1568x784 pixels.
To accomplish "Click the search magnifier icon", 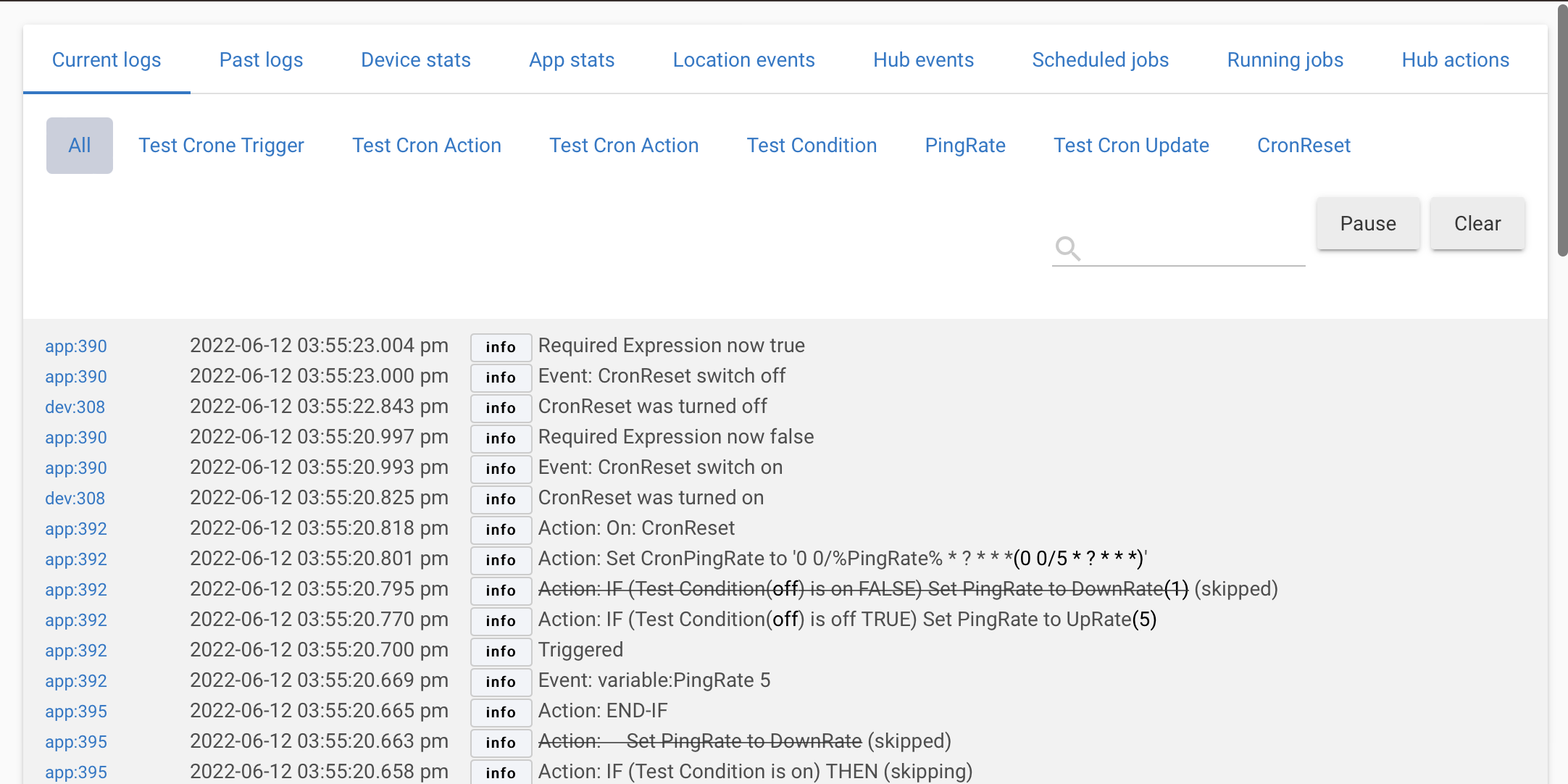I will pos(1067,249).
